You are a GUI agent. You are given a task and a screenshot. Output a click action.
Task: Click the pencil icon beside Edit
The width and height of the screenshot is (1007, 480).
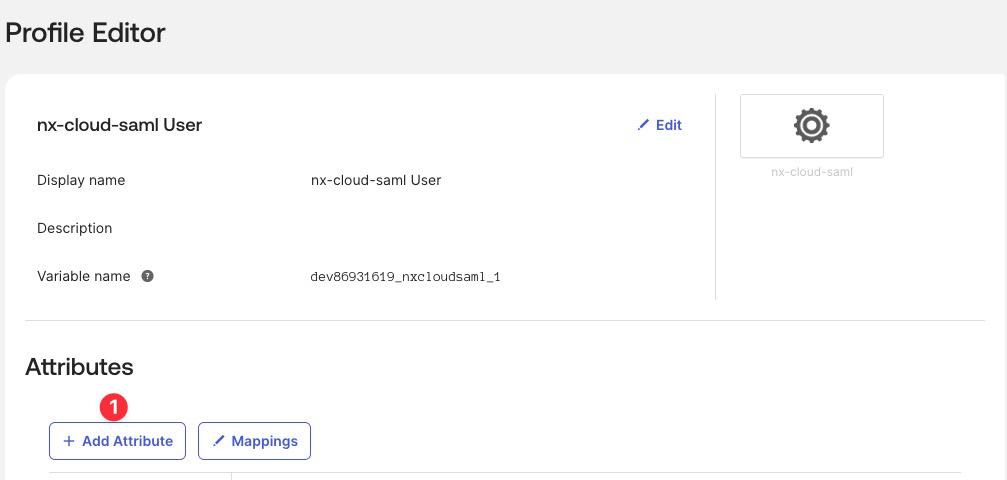[643, 125]
